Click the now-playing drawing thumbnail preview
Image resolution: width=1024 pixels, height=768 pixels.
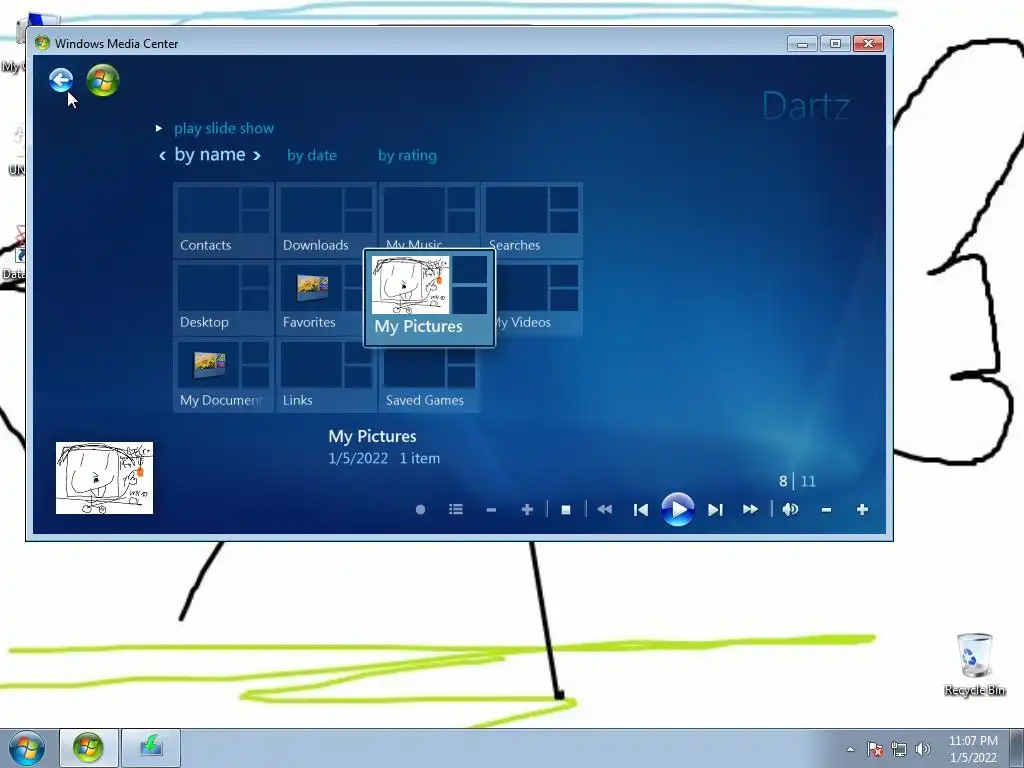coord(104,478)
